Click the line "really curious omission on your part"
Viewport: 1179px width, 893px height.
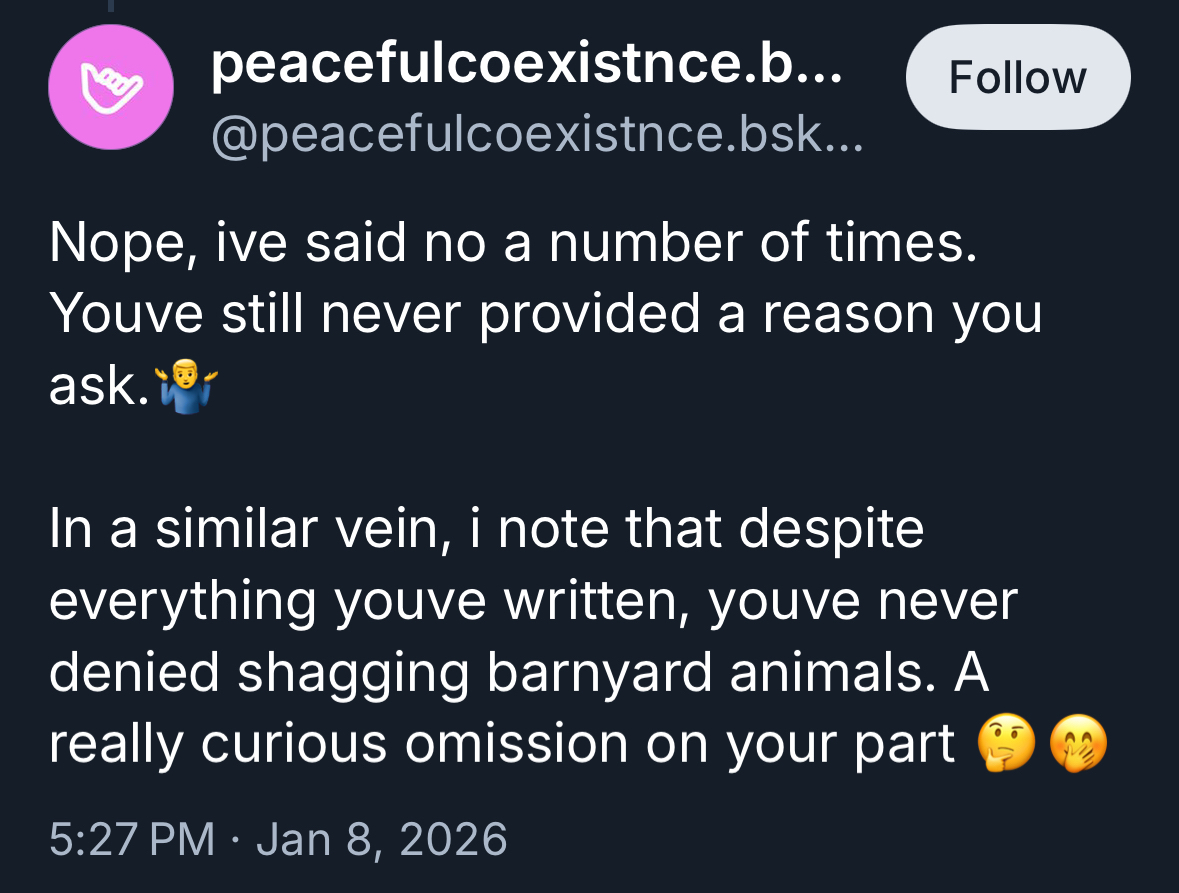(502, 743)
